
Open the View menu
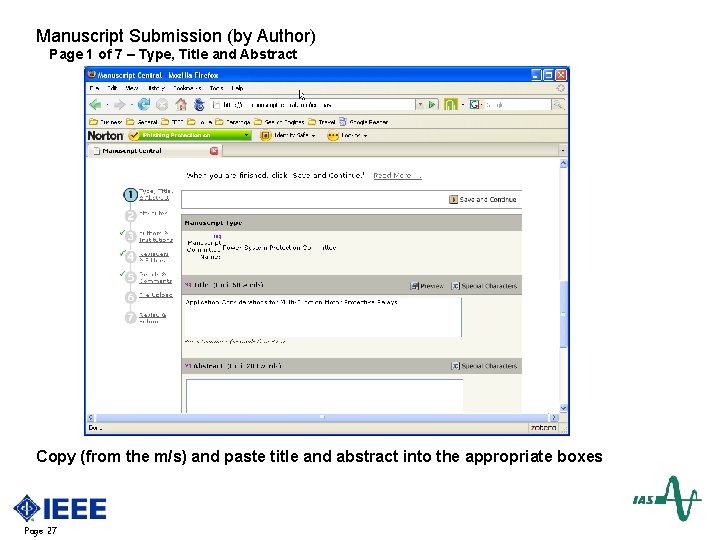coord(132,88)
